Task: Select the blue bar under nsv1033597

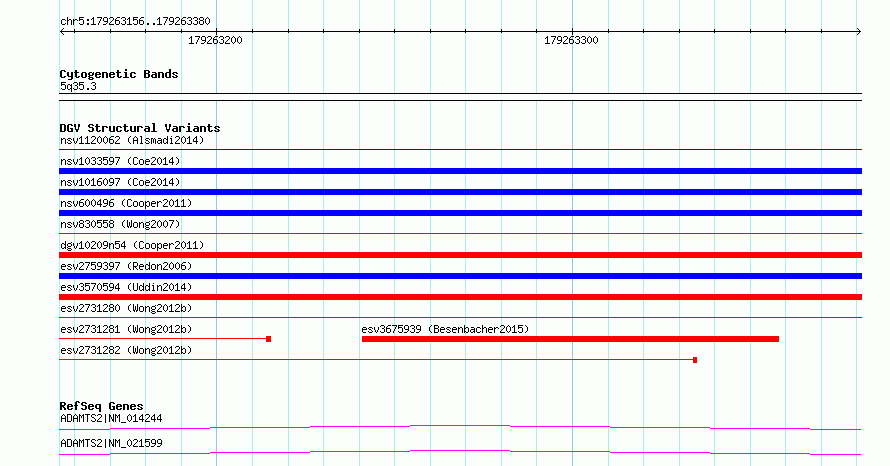Action: 460,171
